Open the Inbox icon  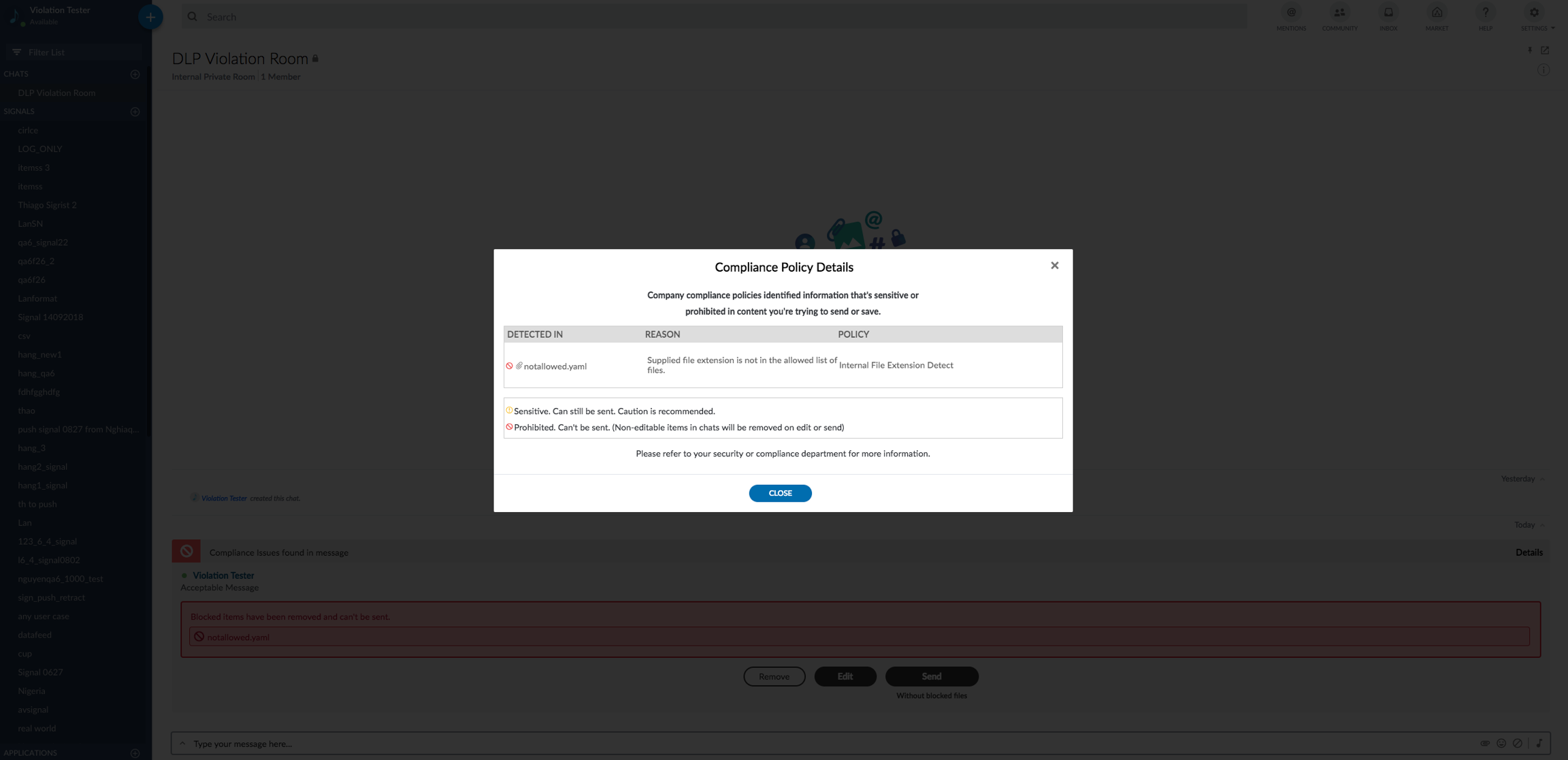[1388, 13]
